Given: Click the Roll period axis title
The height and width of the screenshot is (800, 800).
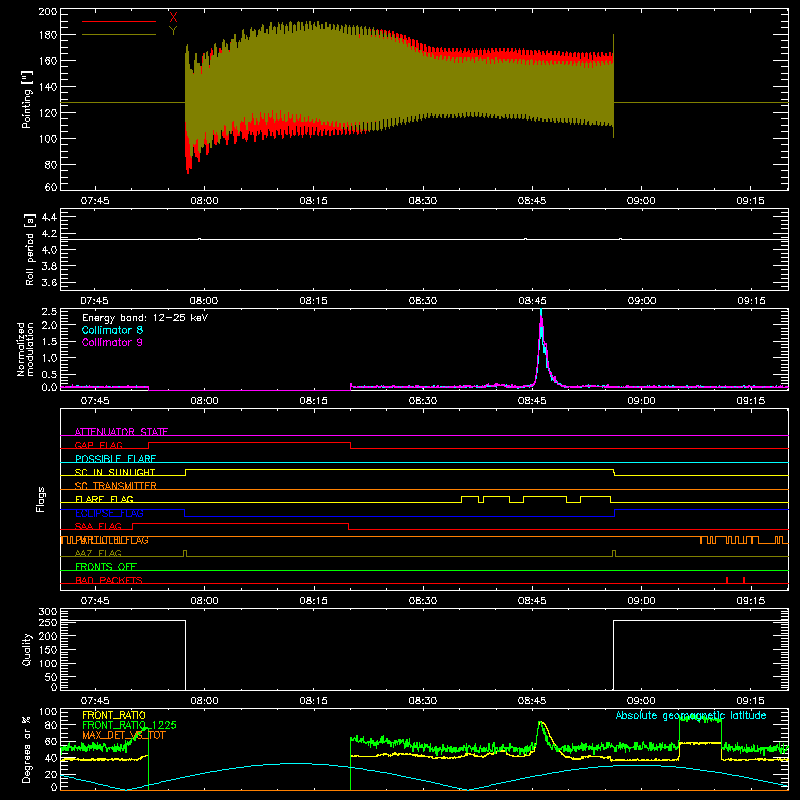Looking at the screenshot, I should tap(30, 249).
